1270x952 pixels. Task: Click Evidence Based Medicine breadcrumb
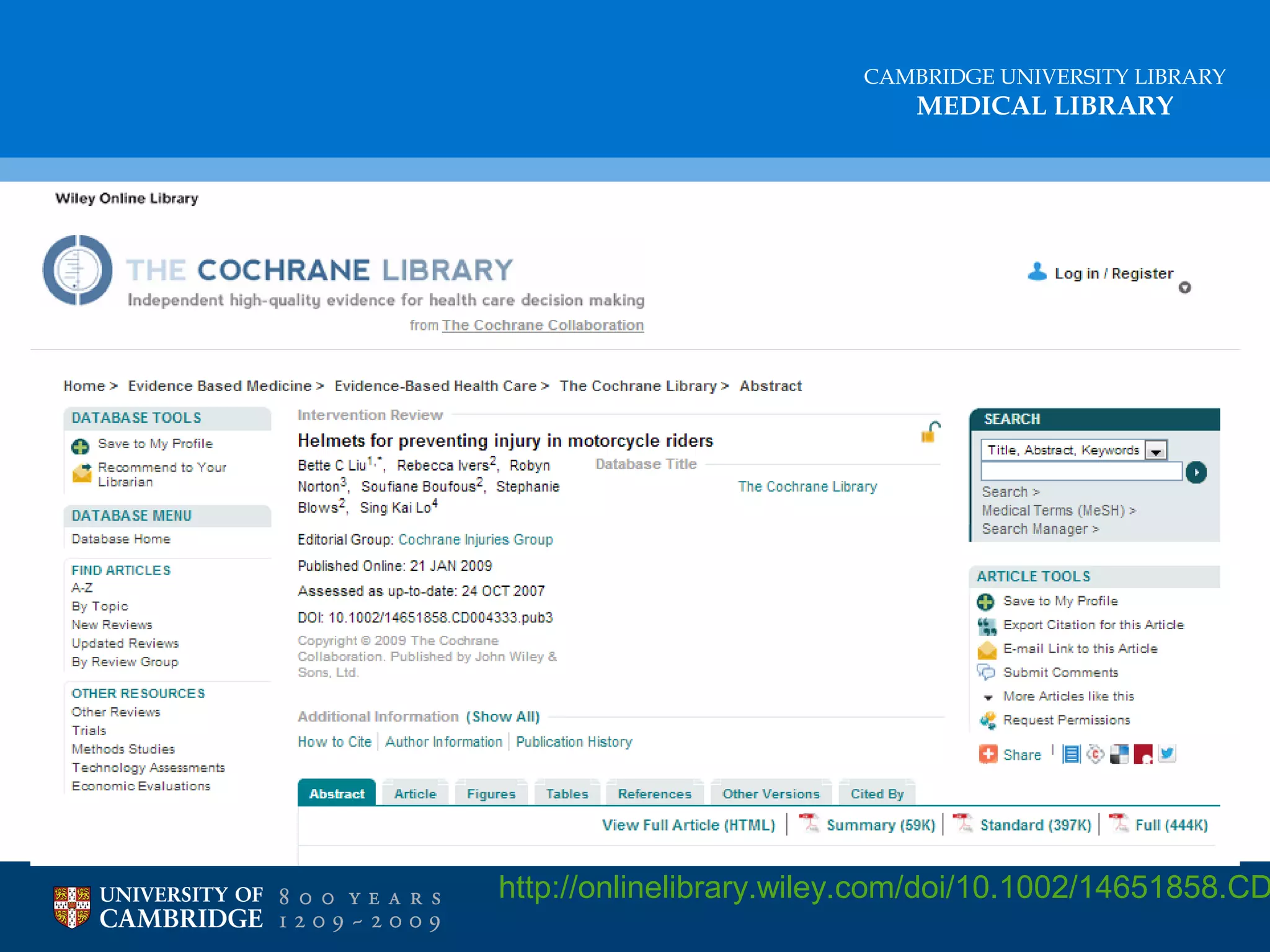[x=220, y=386]
